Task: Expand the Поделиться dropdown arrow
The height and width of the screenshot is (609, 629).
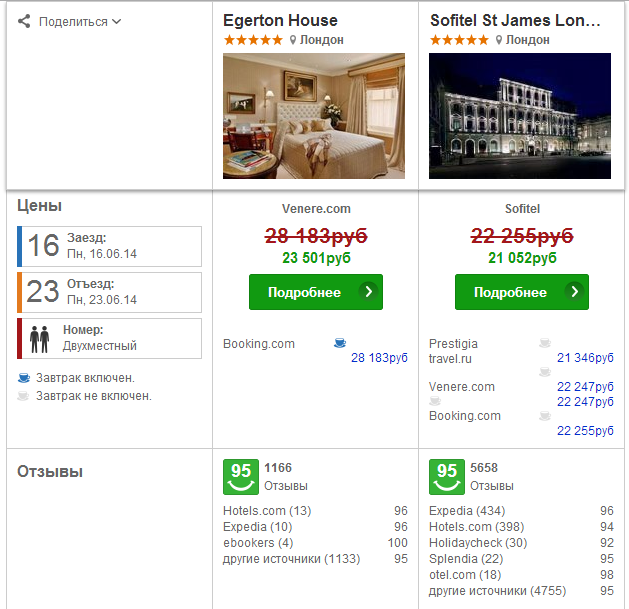Action: [117, 21]
